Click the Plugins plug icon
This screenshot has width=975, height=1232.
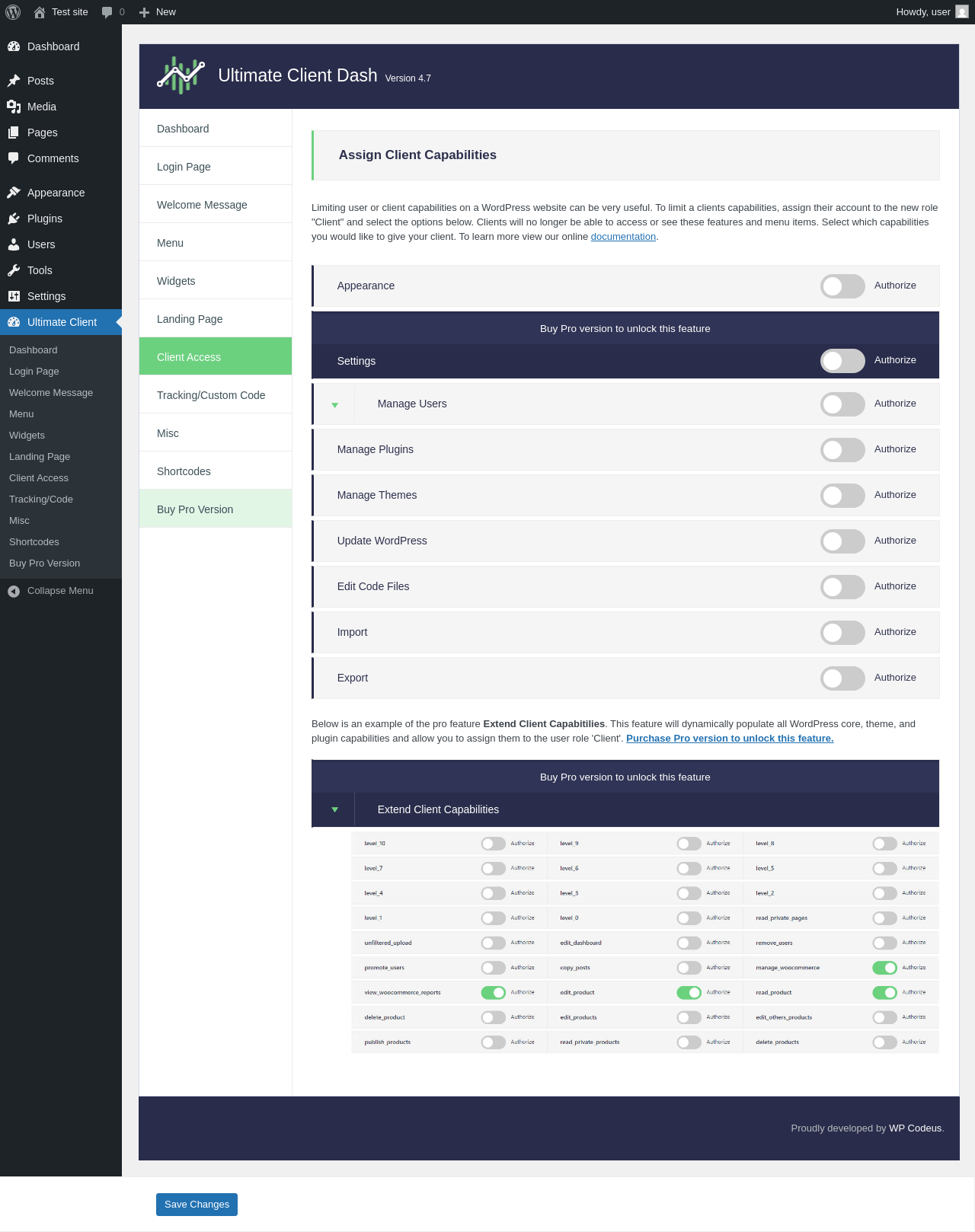pyautogui.click(x=14, y=219)
